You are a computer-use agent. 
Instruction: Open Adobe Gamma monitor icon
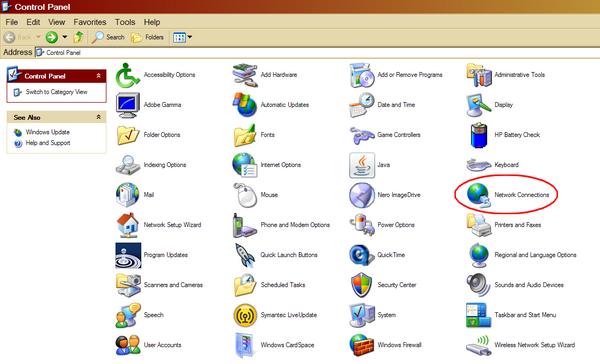(128, 105)
